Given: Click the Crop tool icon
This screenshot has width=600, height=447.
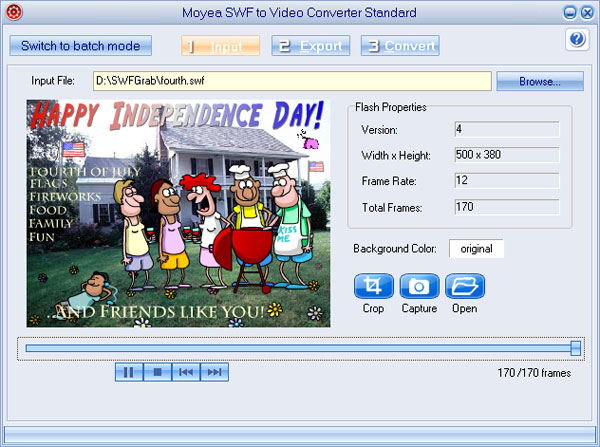Looking at the screenshot, I should pos(373,286).
